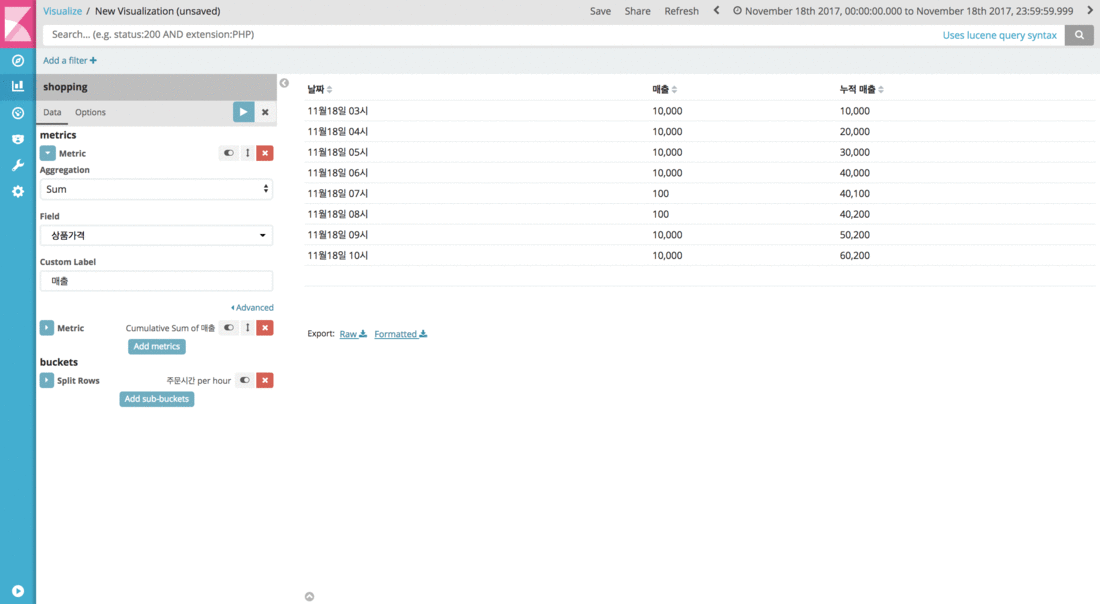The height and width of the screenshot is (604, 1100).
Task: Switch to the Options tab
Action: (90, 112)
